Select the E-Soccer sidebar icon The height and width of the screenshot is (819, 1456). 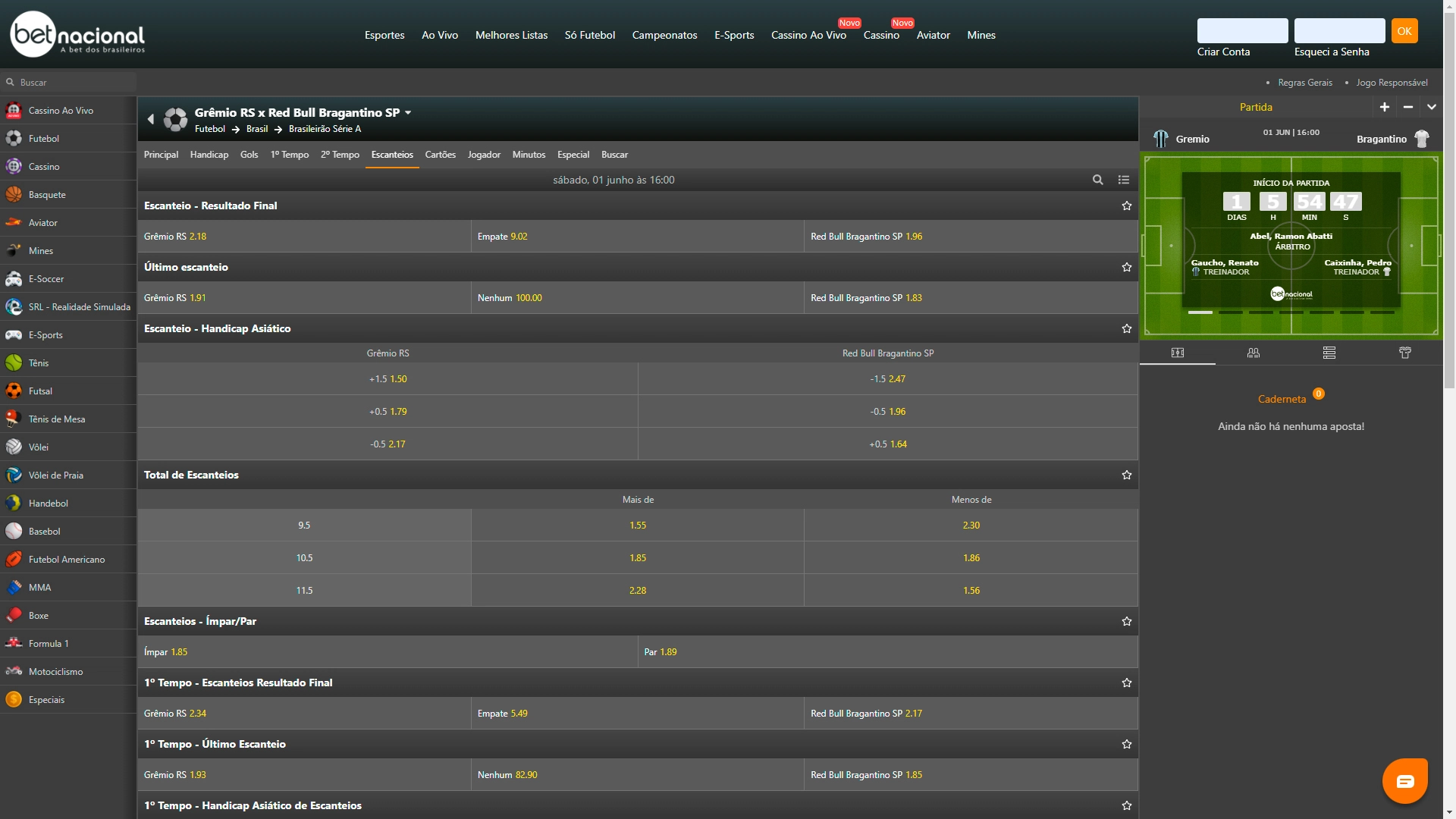(14, 279)
